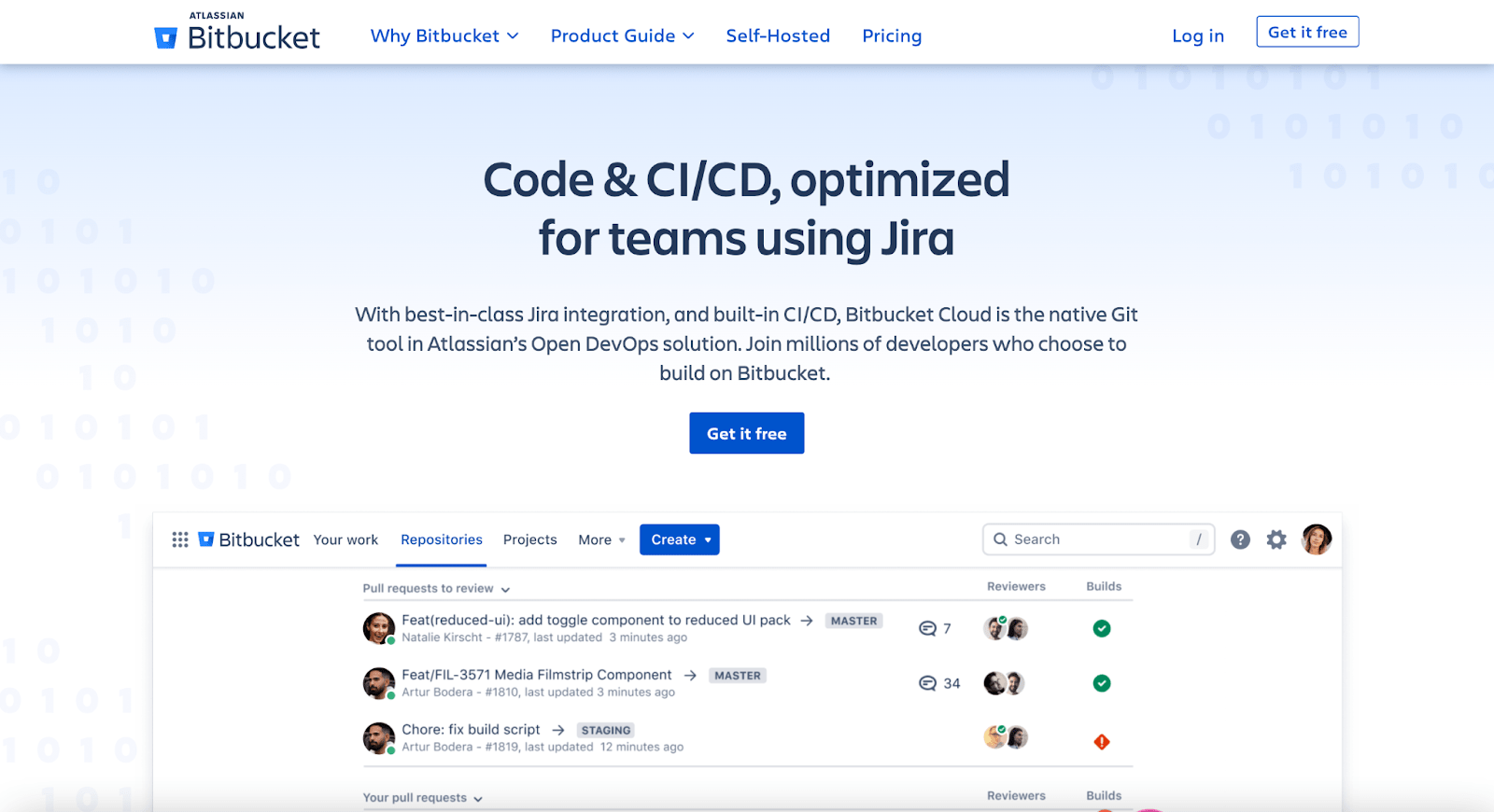1494x812 pixels.
Task: Click the Atlassian Bitbucket logo in header
Action: 237,32
